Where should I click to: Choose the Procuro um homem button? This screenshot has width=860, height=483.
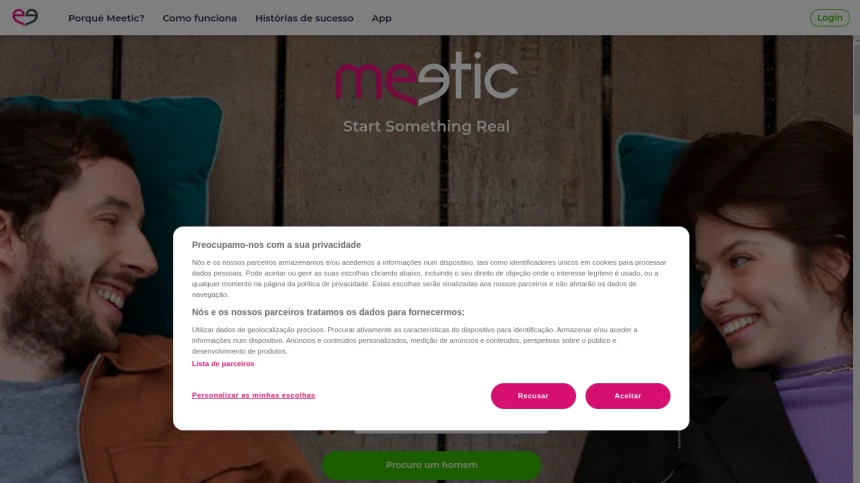tap(432, 465)
